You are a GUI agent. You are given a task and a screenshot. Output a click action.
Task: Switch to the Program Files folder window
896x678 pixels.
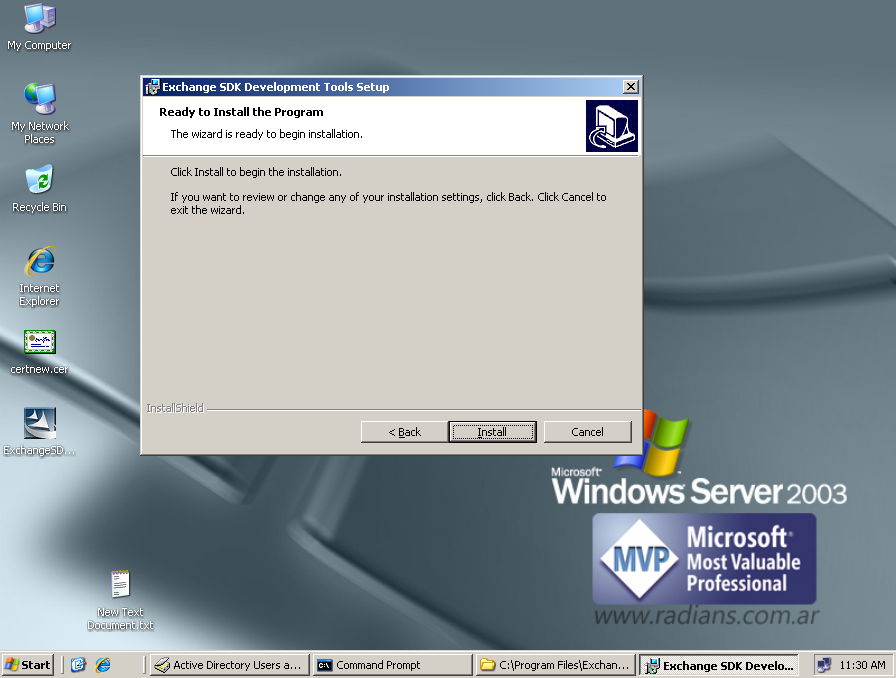tap(554, 665)
